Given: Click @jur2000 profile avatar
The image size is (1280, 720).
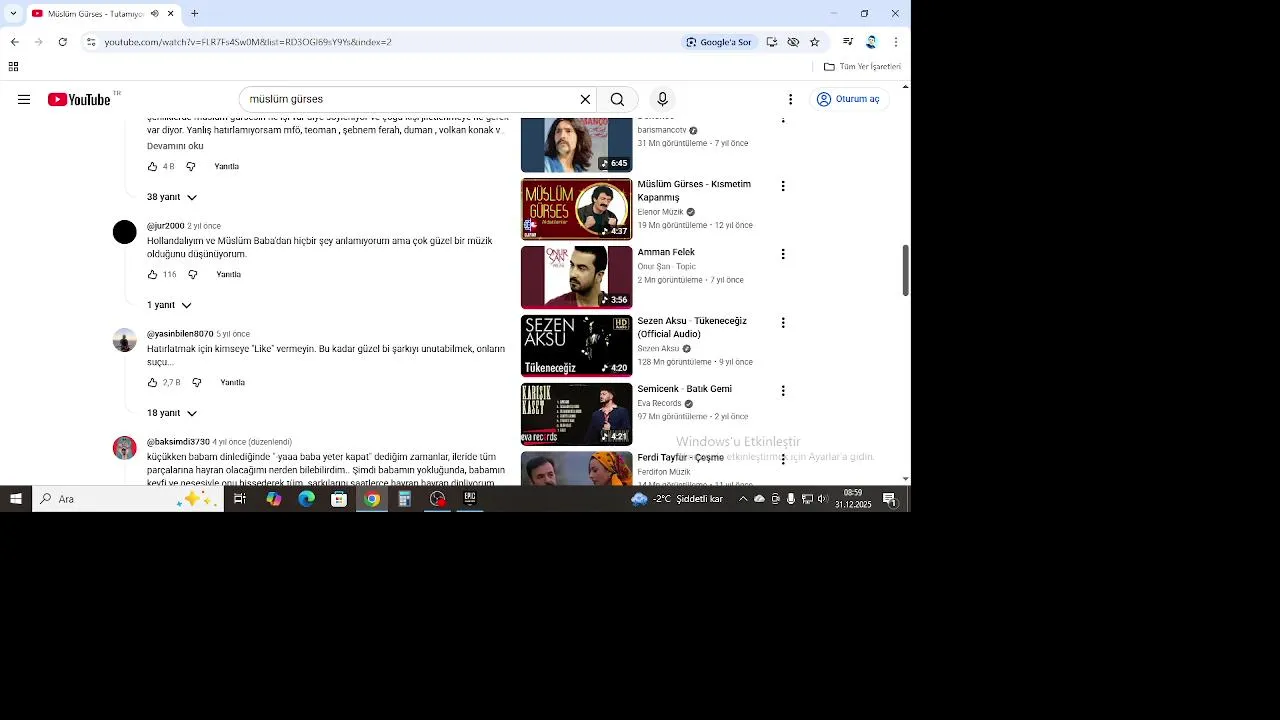Looking at the screenshot, I should tap(125, 233).
